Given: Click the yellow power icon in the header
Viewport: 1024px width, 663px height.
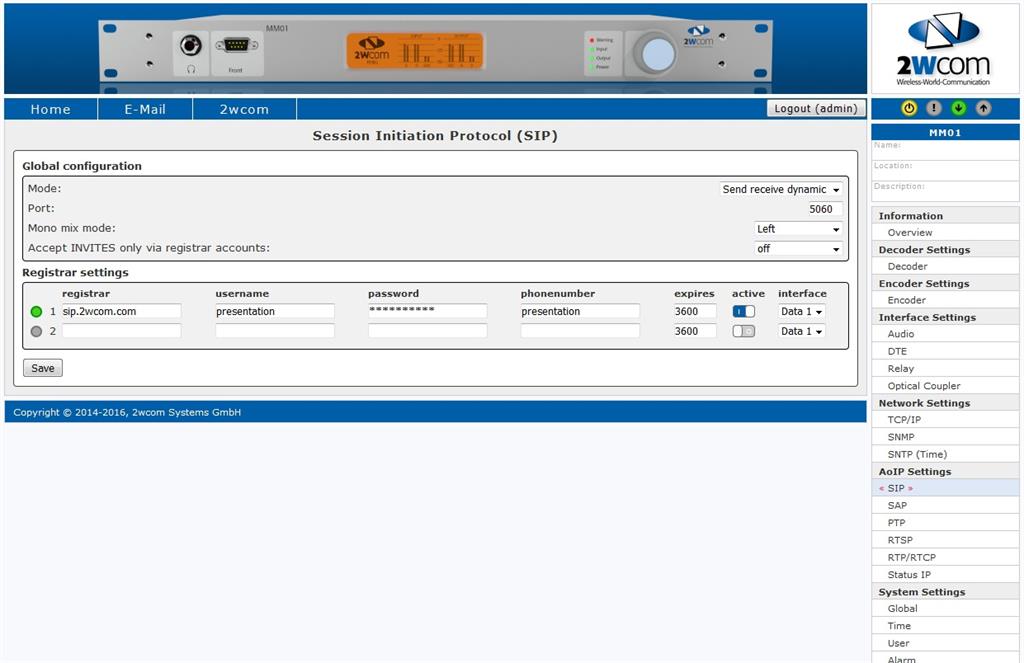Looking at the screenshot, I should (907, 109).
